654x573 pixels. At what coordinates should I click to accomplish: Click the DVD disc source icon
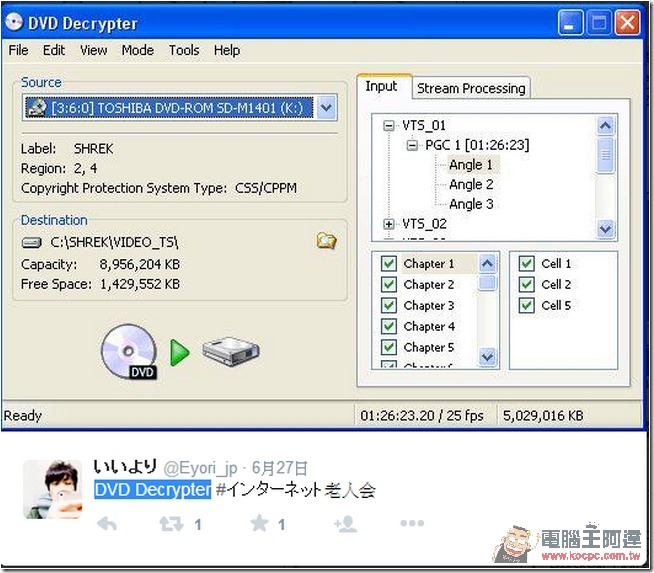click(x=129, y=352)
